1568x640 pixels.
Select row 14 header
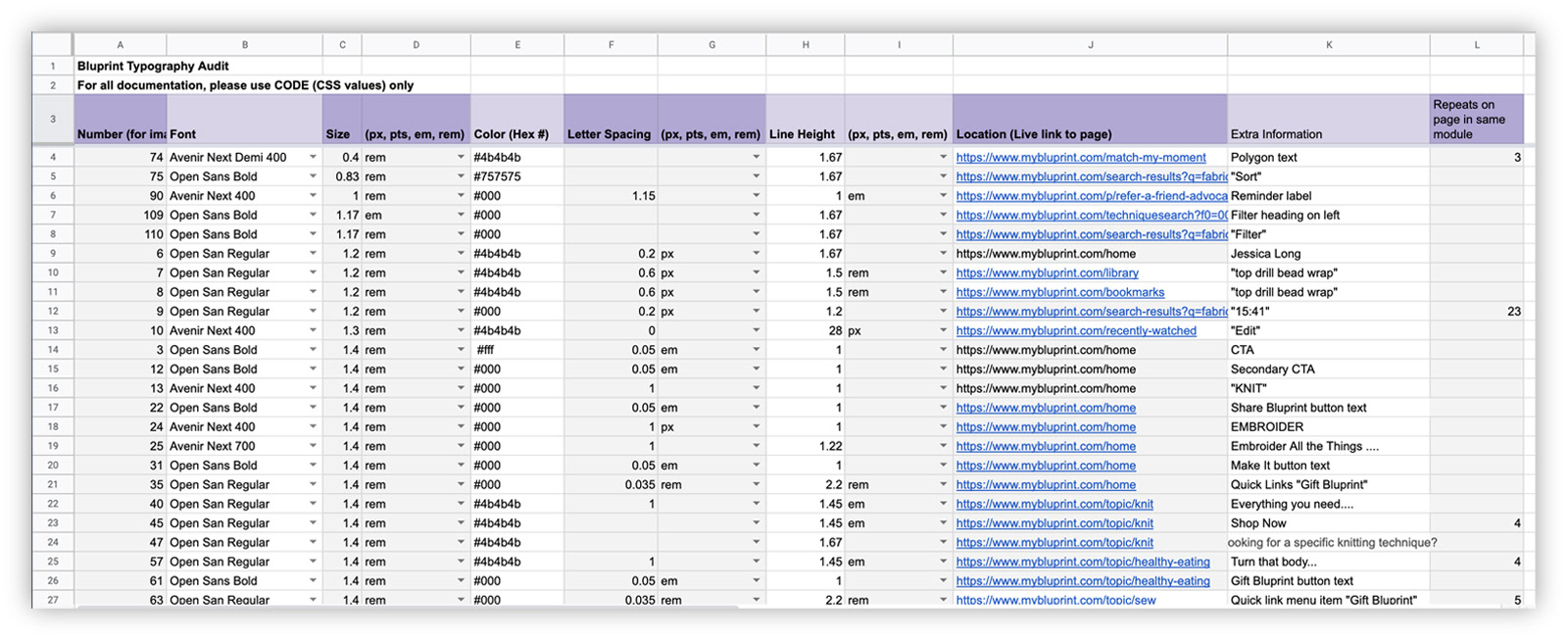[53, 349]
